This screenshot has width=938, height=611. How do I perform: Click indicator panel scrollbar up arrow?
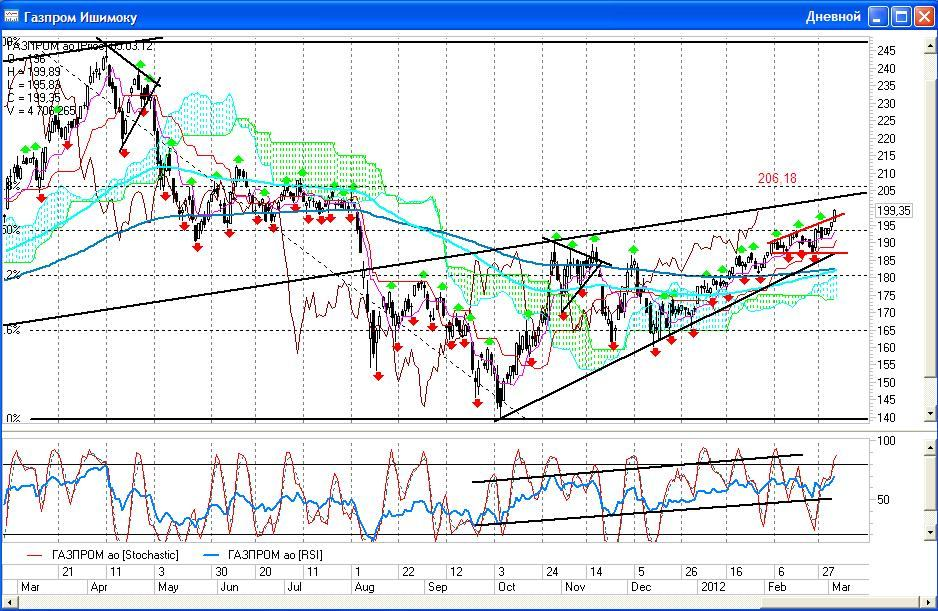click(931, 448)
